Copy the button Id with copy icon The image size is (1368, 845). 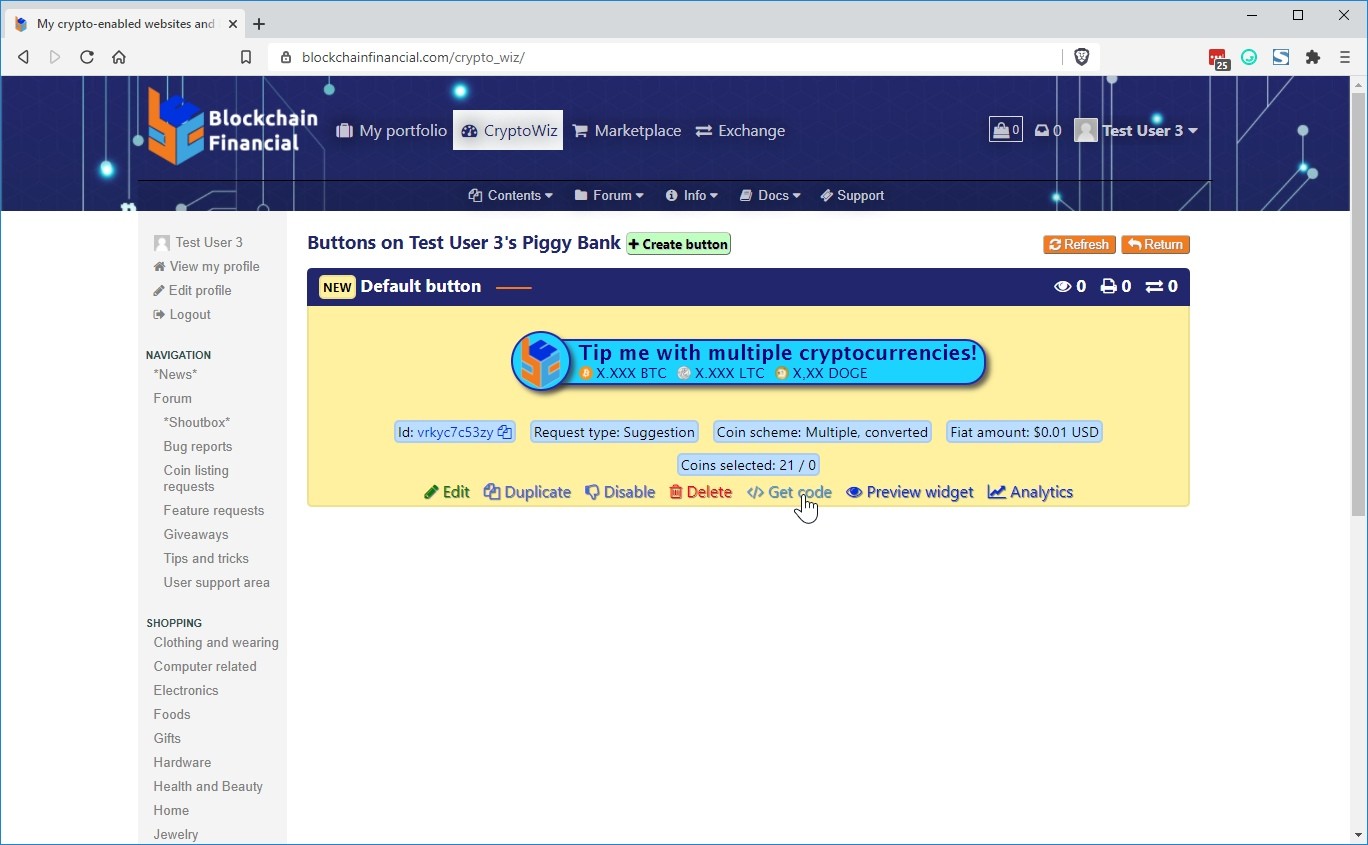505,432
